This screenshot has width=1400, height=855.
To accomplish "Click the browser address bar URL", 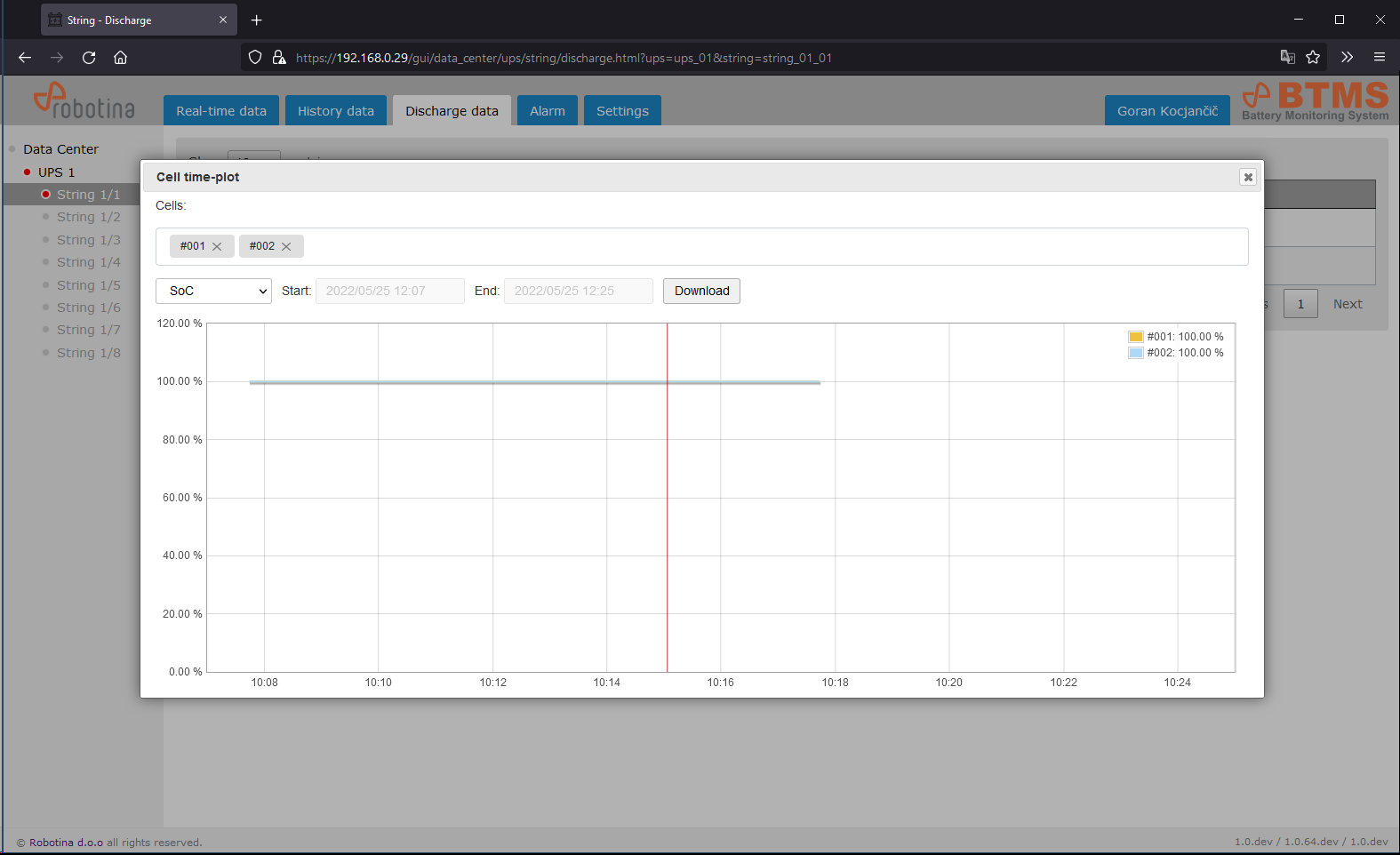I will 564,58.
